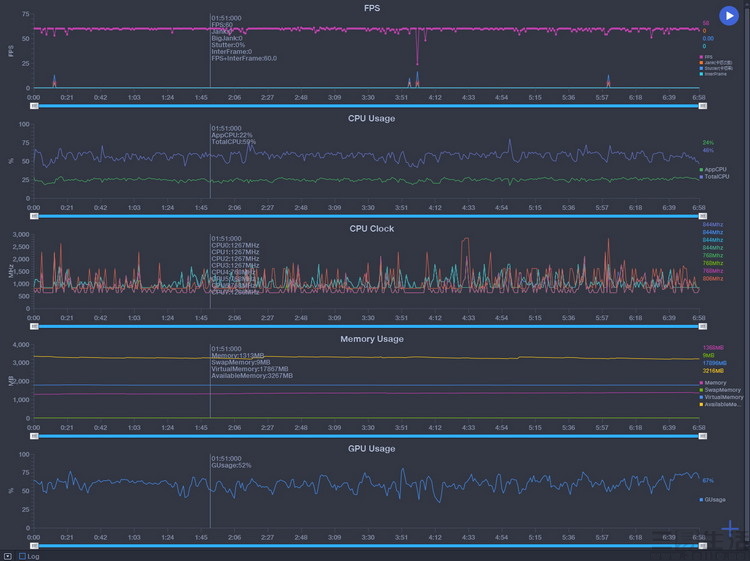Click the blue FPS range slider track
This screenshot has width=750, height=561.
click(x=368, y=106)
